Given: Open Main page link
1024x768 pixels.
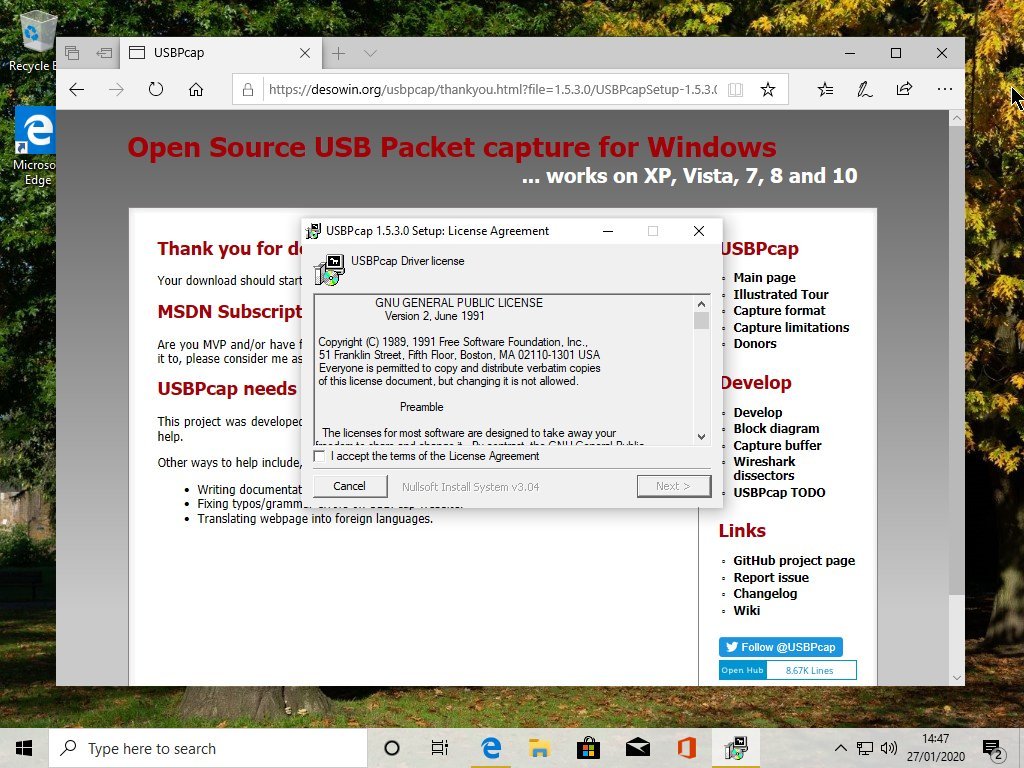Looking at the screenshot, I should (764, 278).
